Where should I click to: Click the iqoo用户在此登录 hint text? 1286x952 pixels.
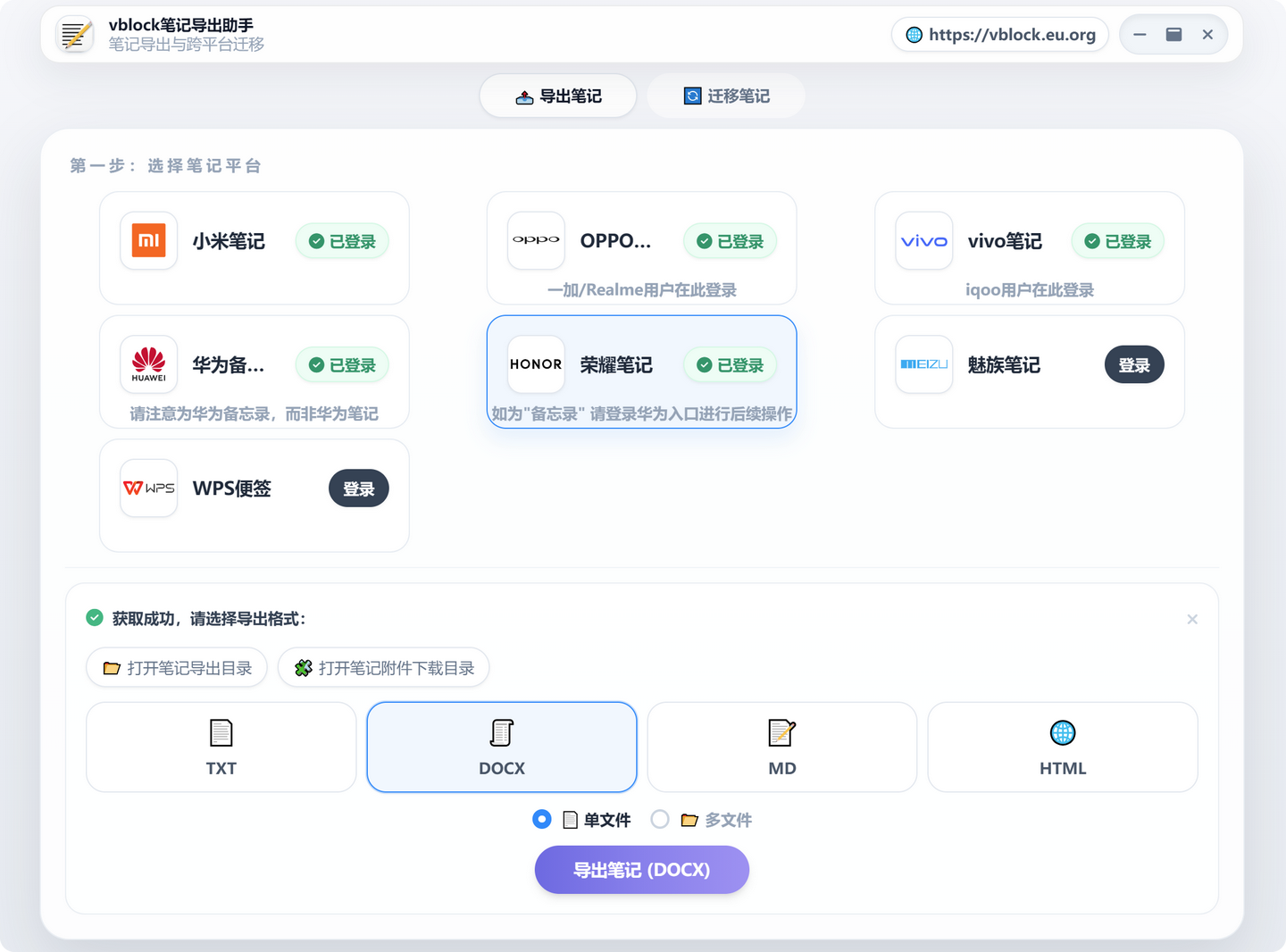(1030, 290)
